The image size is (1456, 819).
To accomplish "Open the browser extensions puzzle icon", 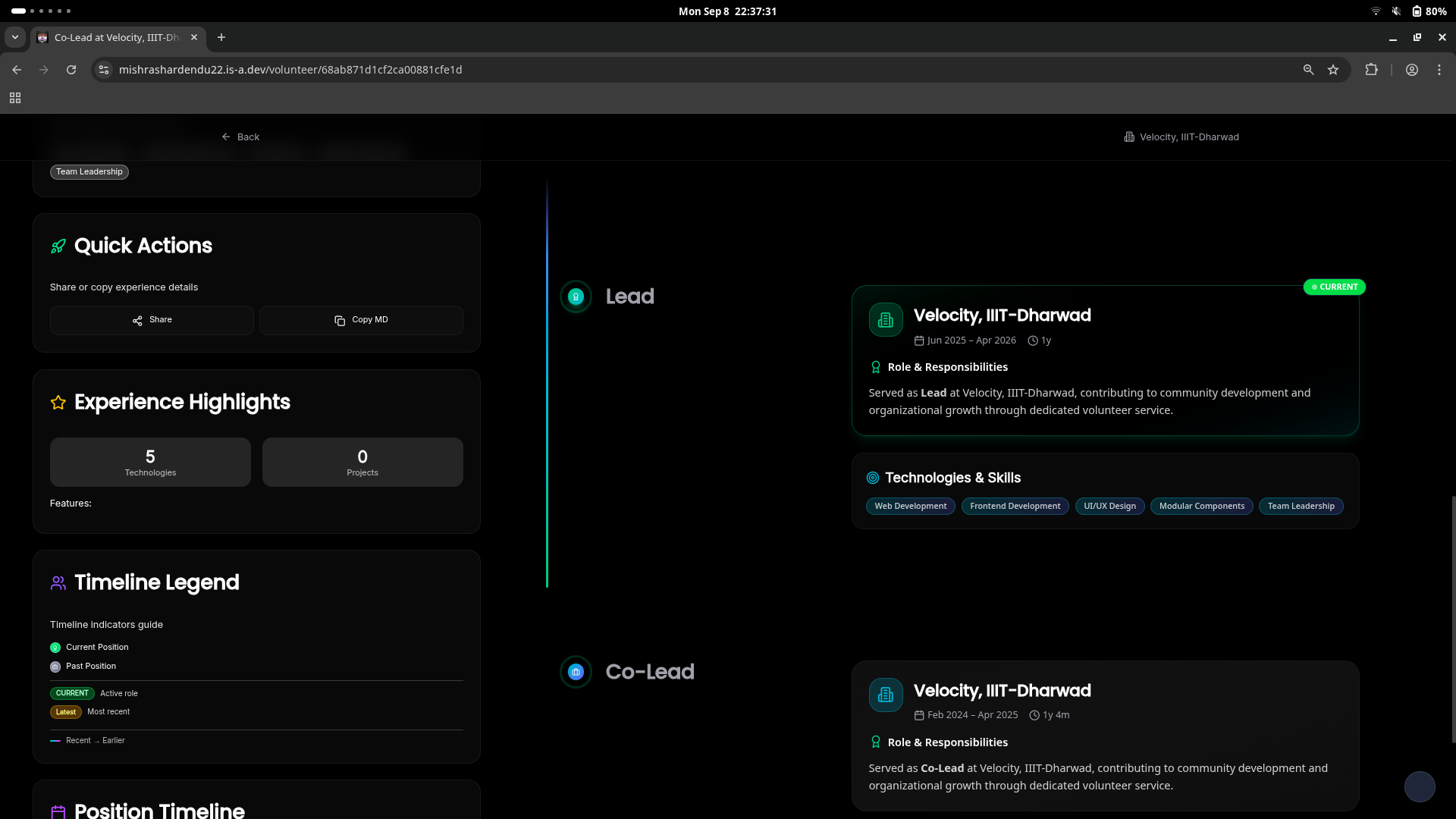I will (x=1371, y=70).
